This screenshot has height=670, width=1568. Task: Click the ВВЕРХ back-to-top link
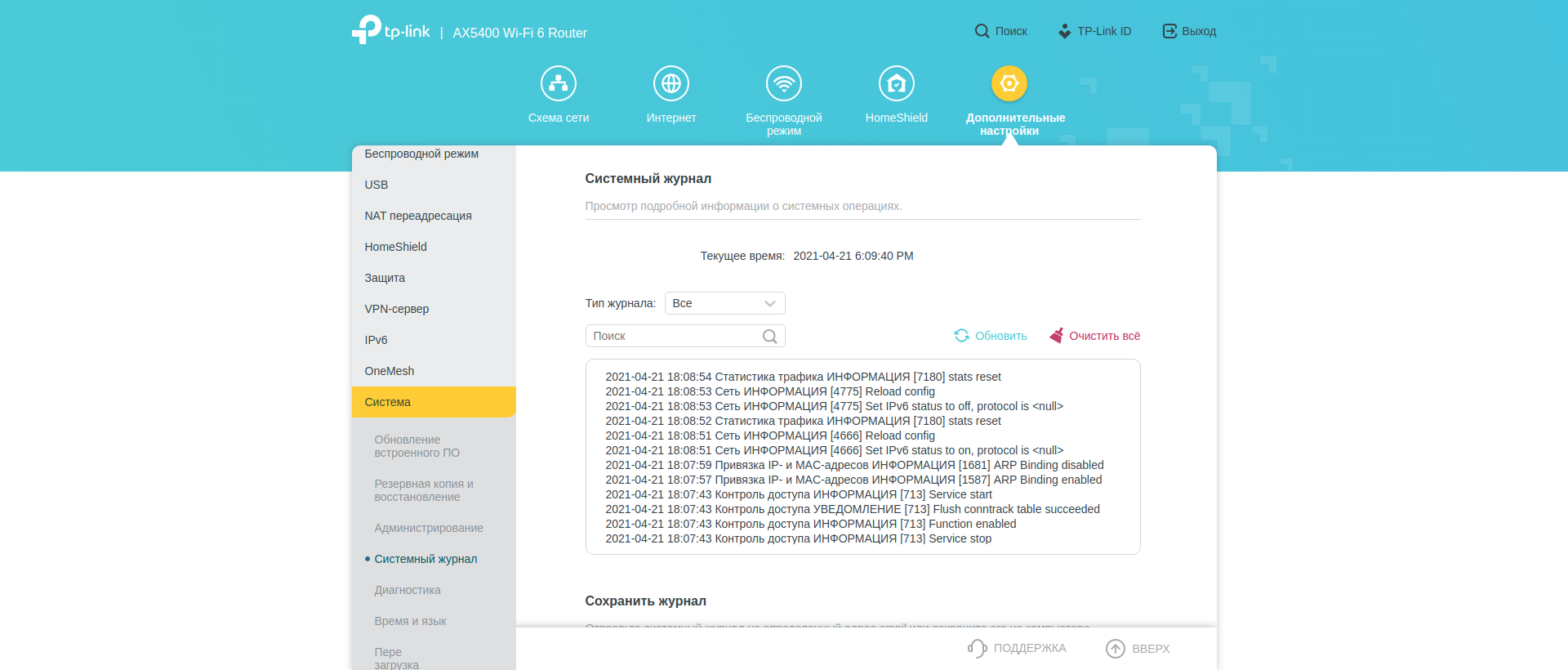1138,649
